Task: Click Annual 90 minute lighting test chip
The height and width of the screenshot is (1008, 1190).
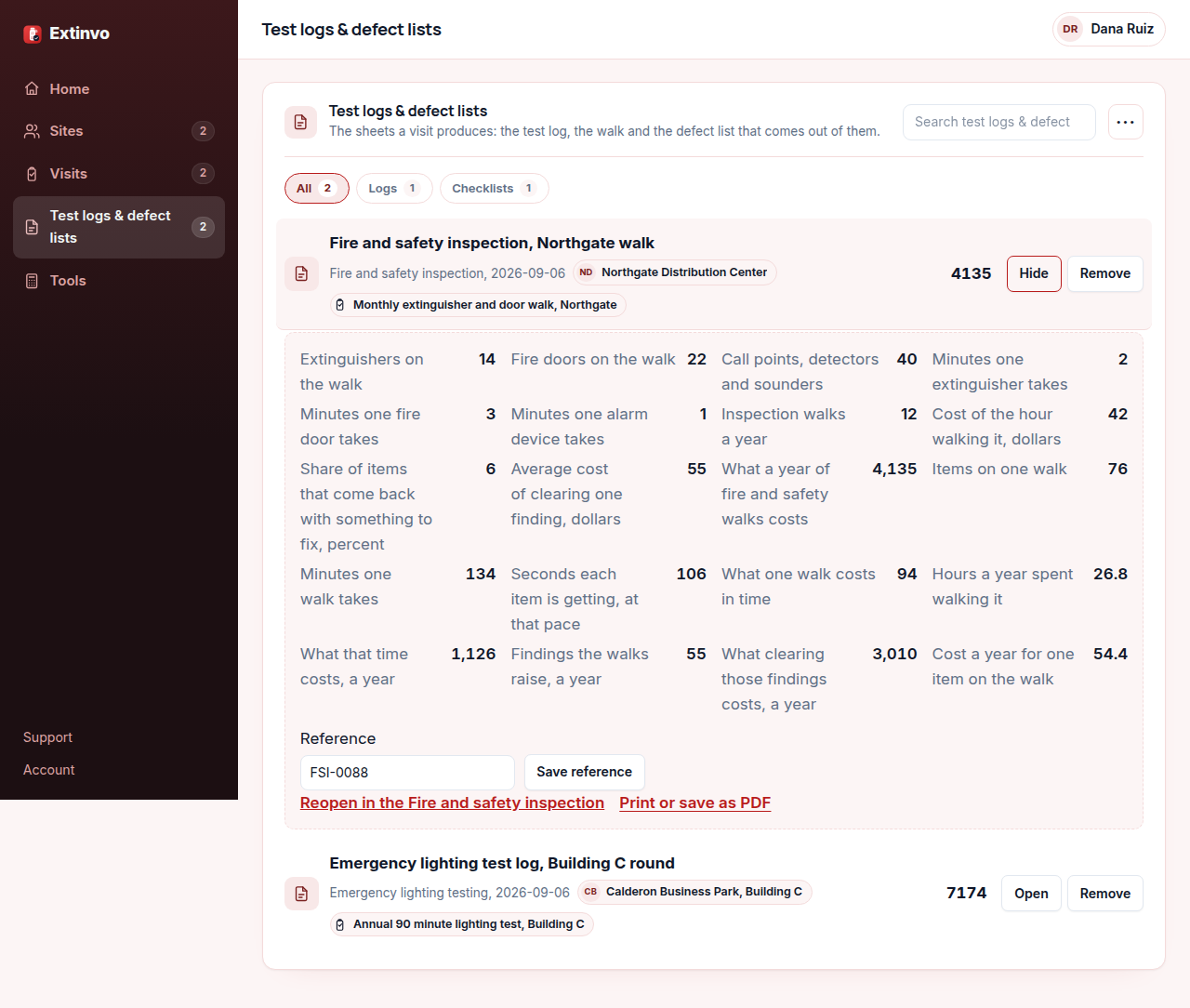Action: 462,924
